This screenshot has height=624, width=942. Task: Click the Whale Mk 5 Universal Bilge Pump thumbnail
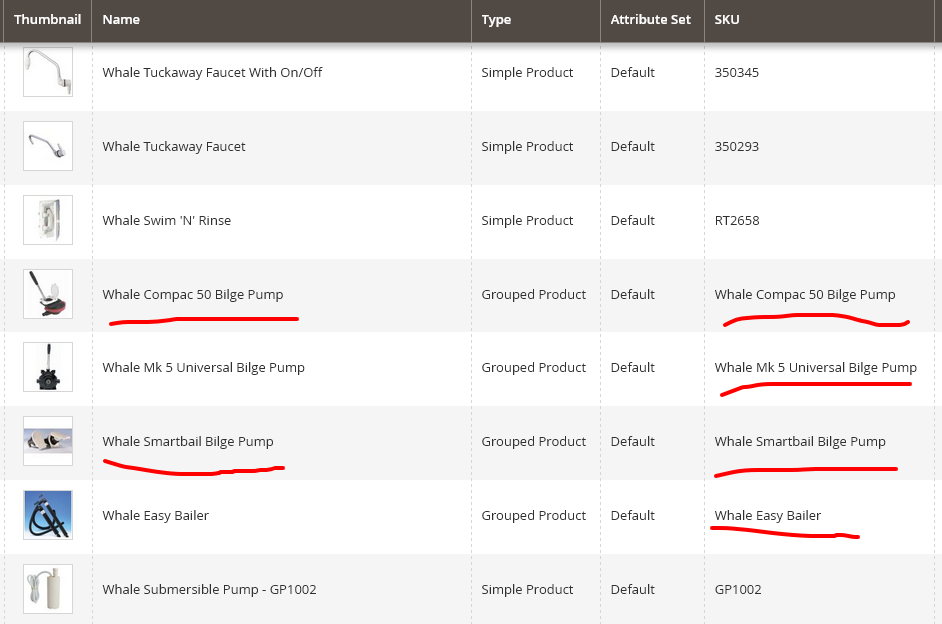(47, 367)
